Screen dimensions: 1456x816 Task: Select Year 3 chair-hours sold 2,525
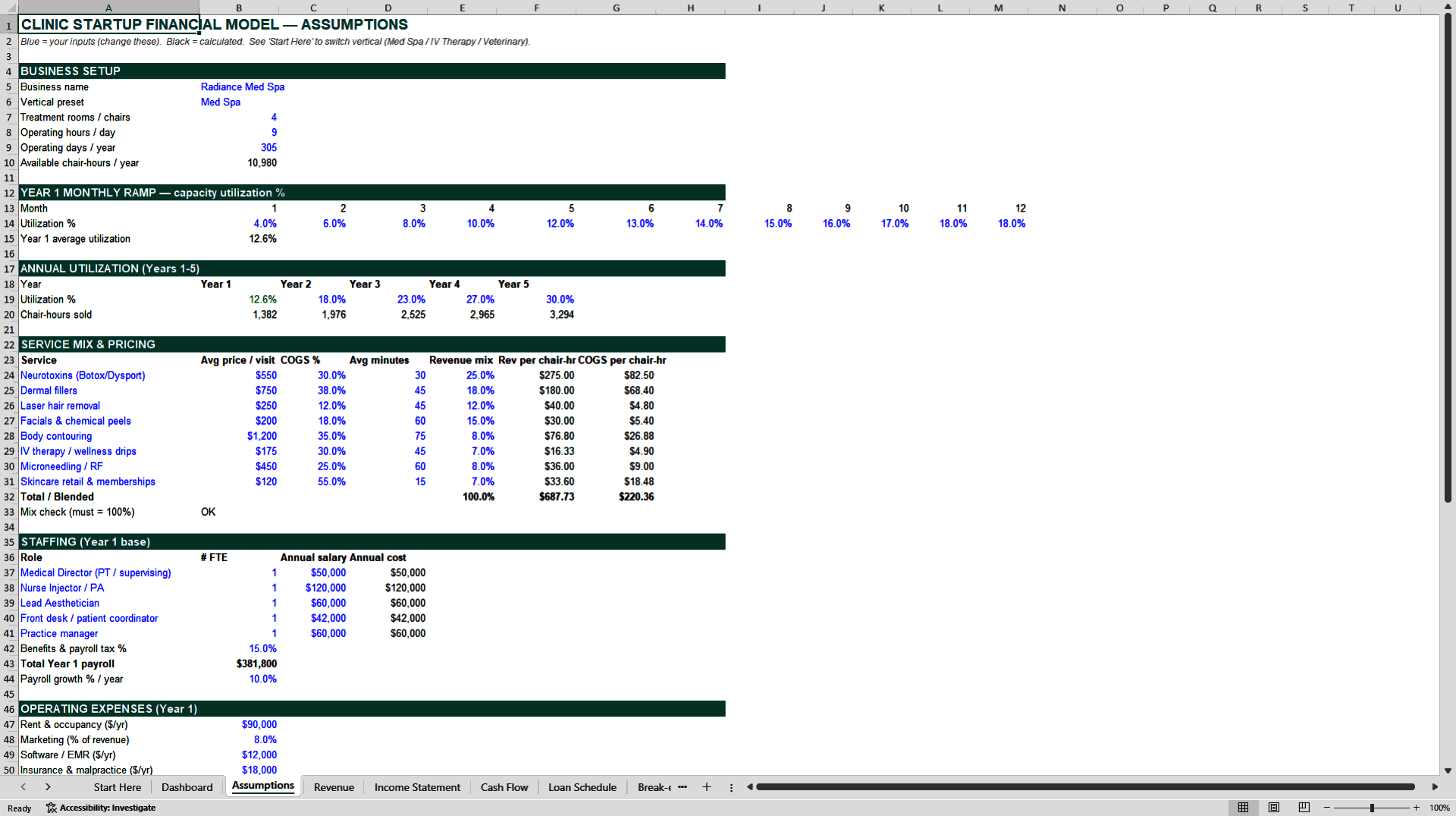tap(388, 315)
